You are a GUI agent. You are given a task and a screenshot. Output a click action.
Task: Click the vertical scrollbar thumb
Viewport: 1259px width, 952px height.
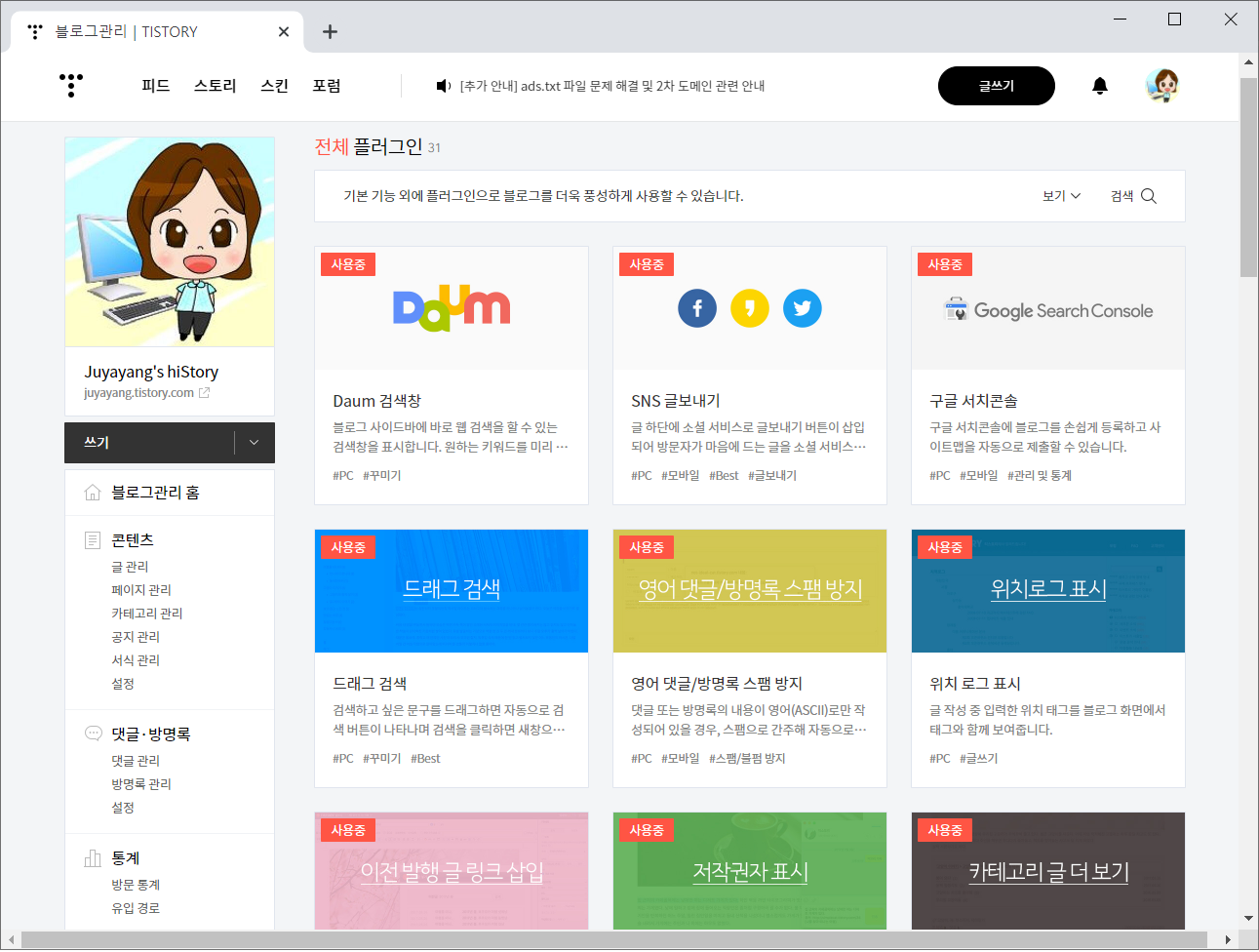(1248, 178)
